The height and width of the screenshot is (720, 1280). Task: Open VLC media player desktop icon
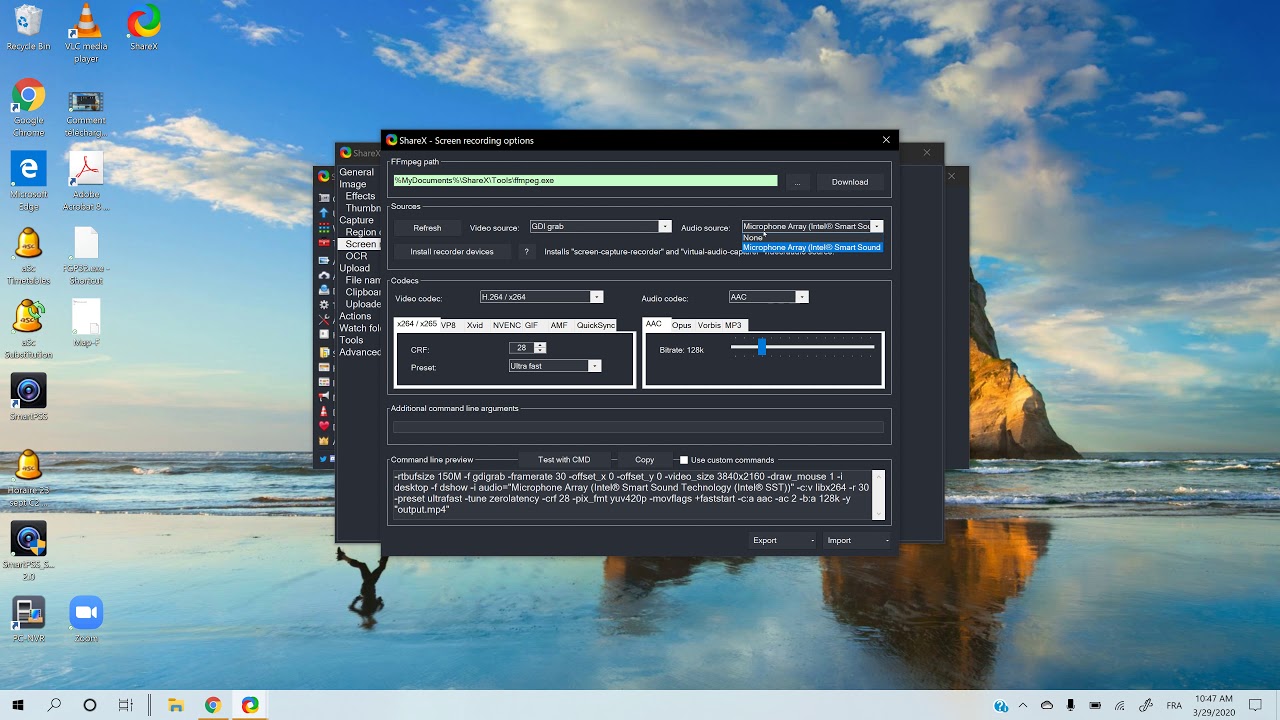[x=86, y=33]
